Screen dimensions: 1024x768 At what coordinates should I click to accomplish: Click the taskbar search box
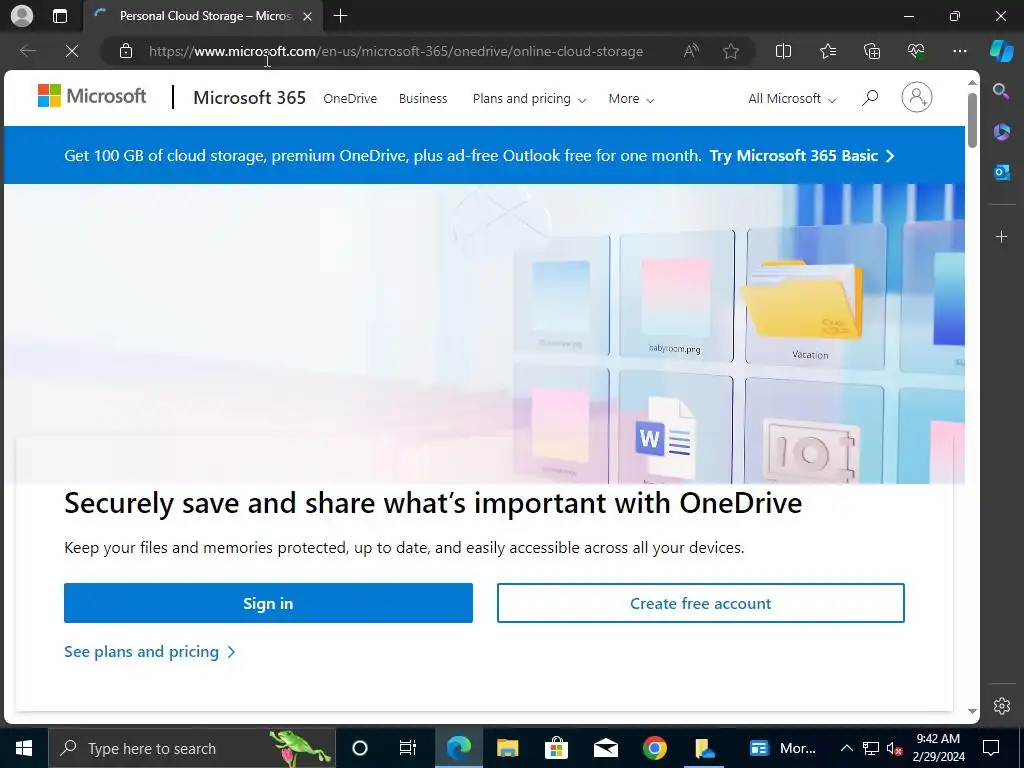click(x=191, y=748)
